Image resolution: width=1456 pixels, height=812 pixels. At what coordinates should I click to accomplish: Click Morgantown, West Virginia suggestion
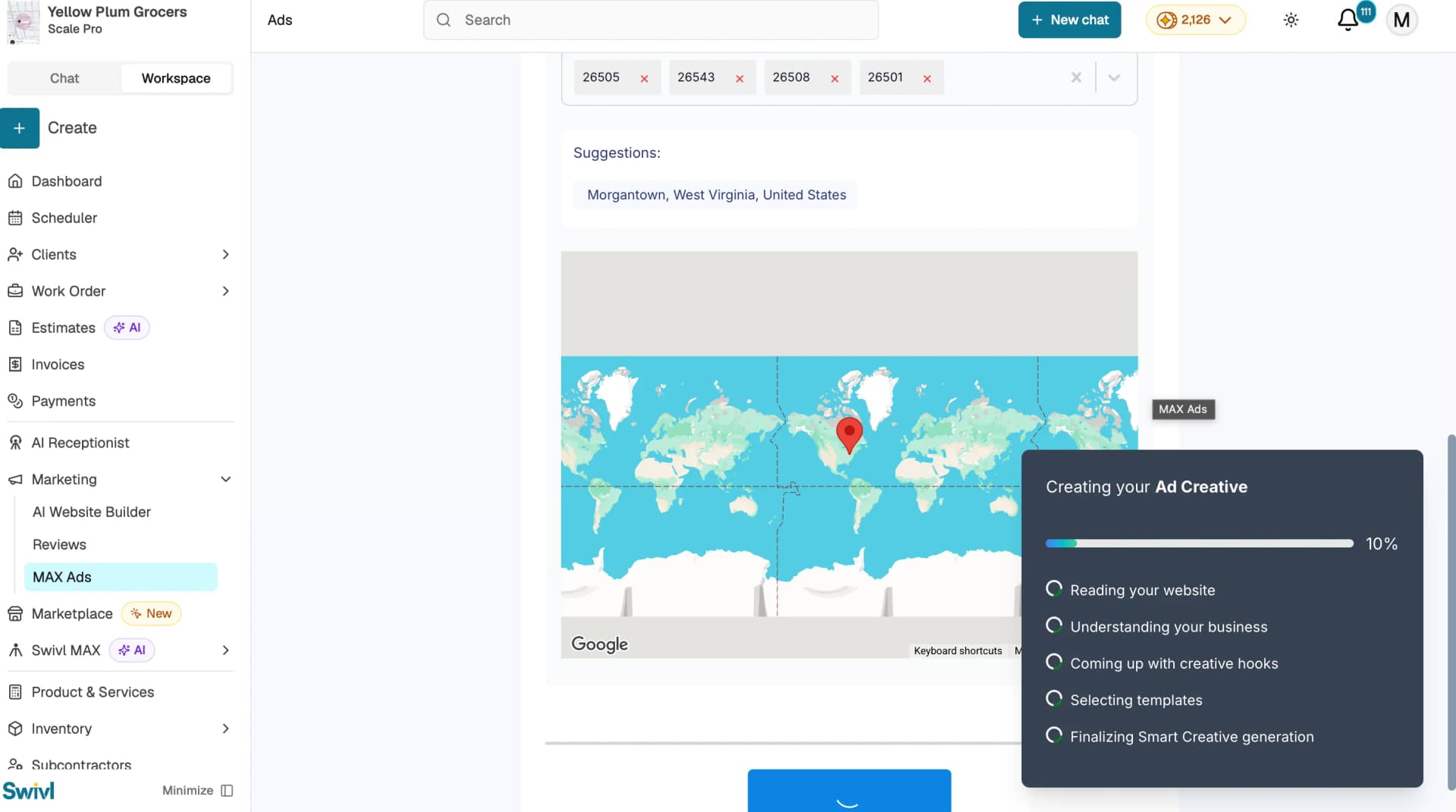pyautogui.click(x=716, y=195)
